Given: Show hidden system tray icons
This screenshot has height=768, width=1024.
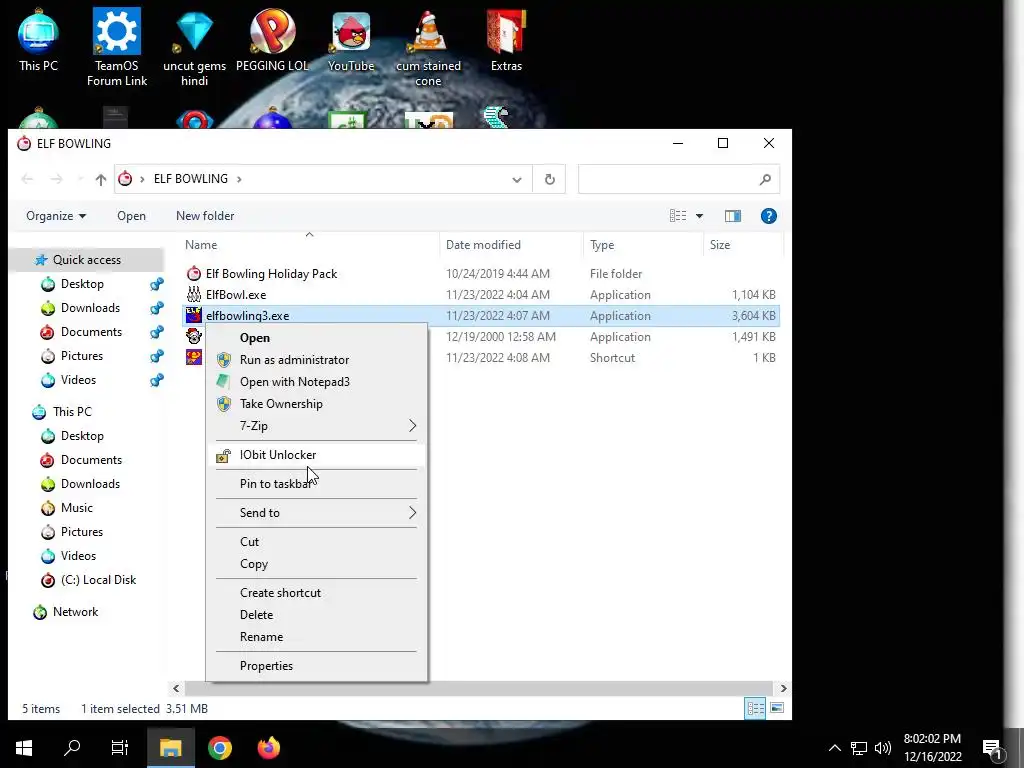Looking at the screenshot, I should [835, 748].
